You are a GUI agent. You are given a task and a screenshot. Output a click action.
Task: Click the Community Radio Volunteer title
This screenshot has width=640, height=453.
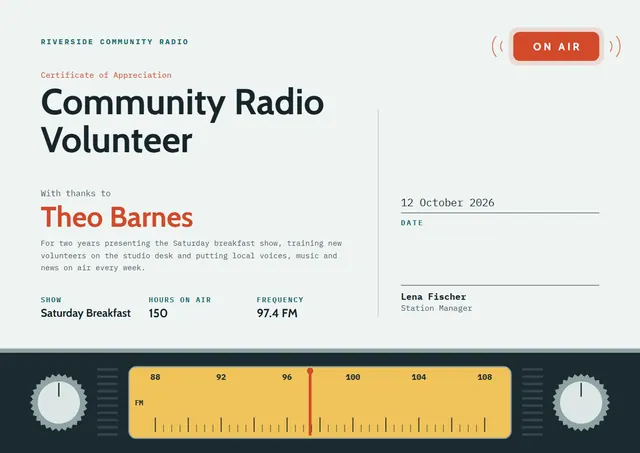[x=182, y=121]
